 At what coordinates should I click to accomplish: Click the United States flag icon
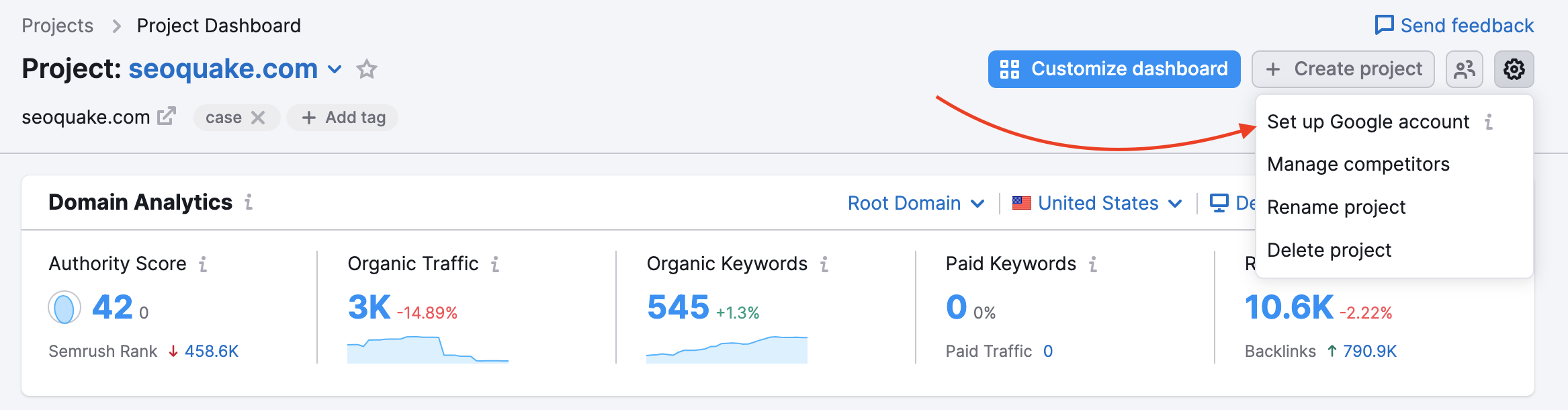[1022, 203]
